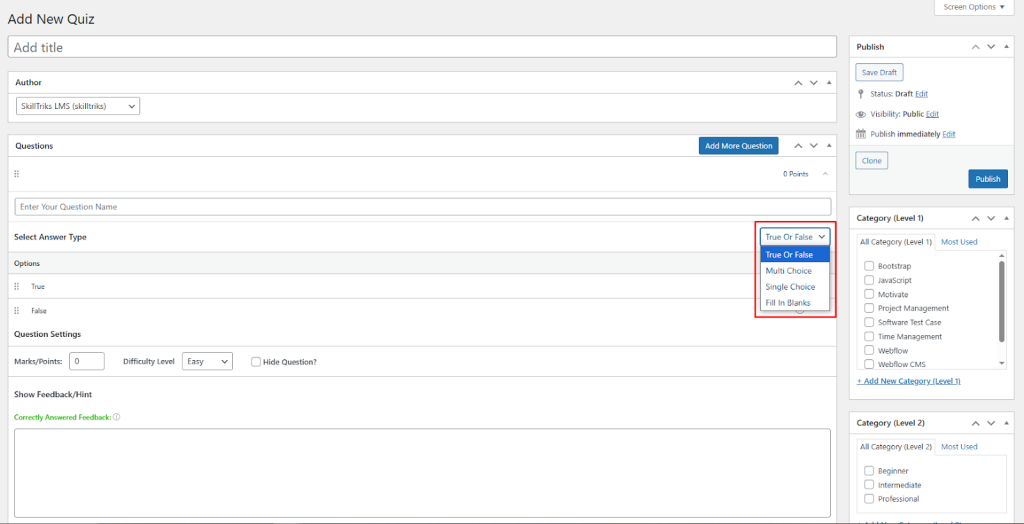The height and width of the screenshot is (524, 1024).
Task: Click the Category (Level 1) list scrollbar
Action: [x=1002, y=300]
